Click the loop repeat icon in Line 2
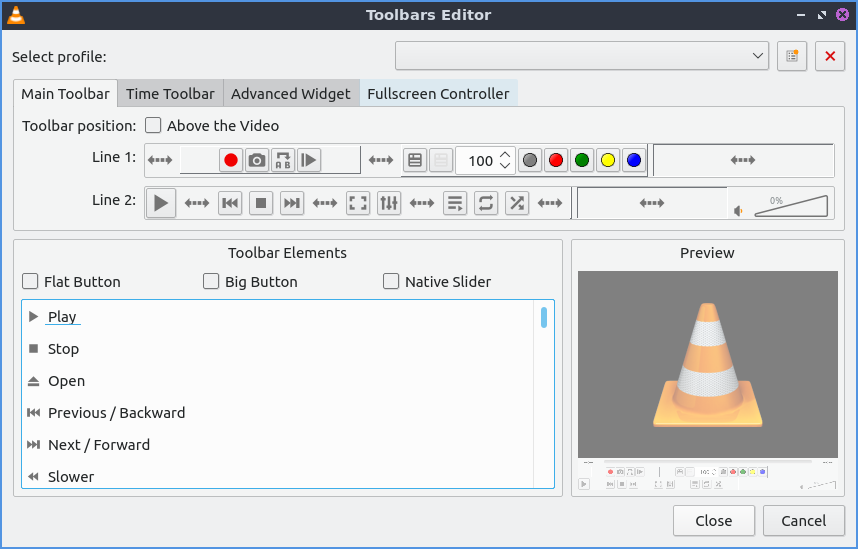 [x=485, y=203]
